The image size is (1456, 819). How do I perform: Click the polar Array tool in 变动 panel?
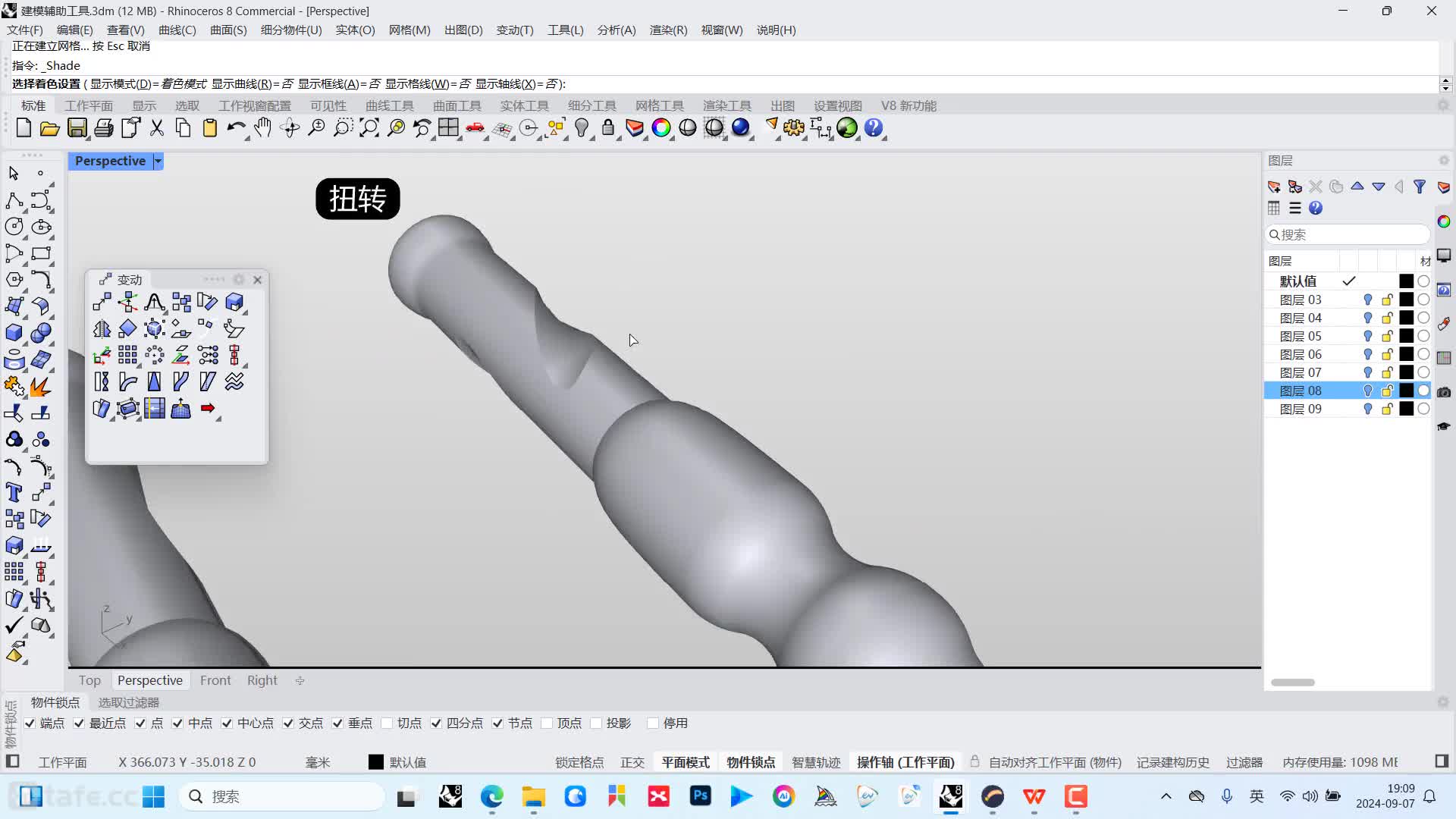coord(155,356)
